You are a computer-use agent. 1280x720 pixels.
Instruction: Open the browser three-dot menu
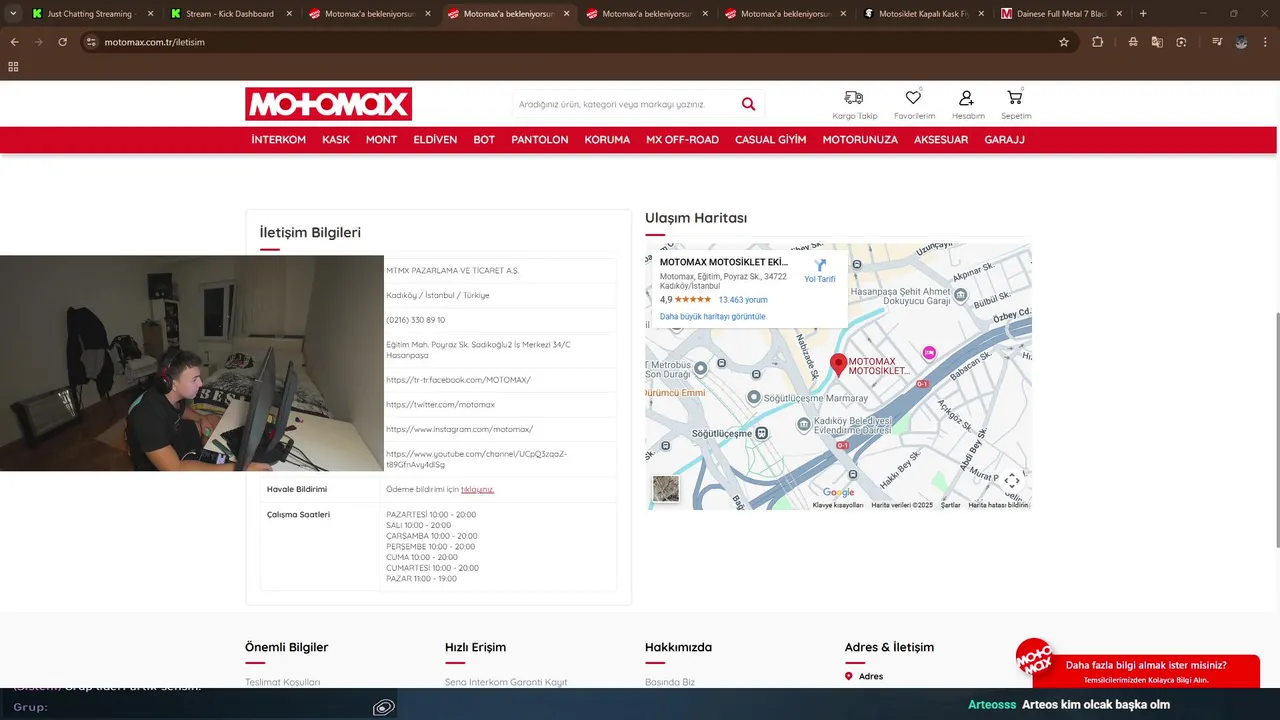tap(1265, 42)
